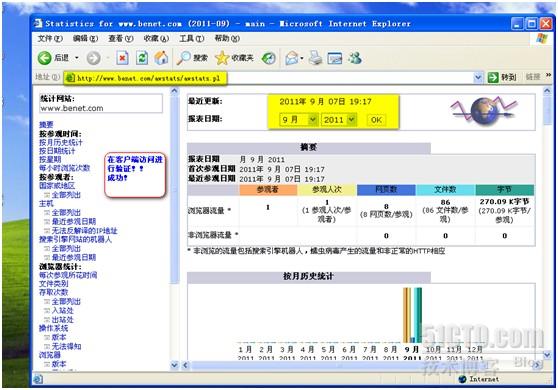The width and height of the screenshot is (558, 390).
Task: Open the 收藏(A) menu
Action: (x=156, y=38)
